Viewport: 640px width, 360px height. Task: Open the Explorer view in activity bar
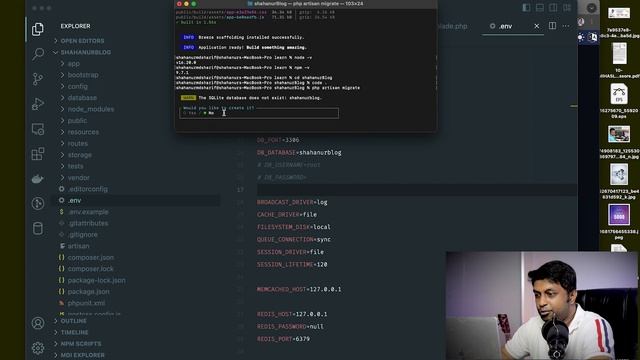pyautogui.click(x=38, y=29)
